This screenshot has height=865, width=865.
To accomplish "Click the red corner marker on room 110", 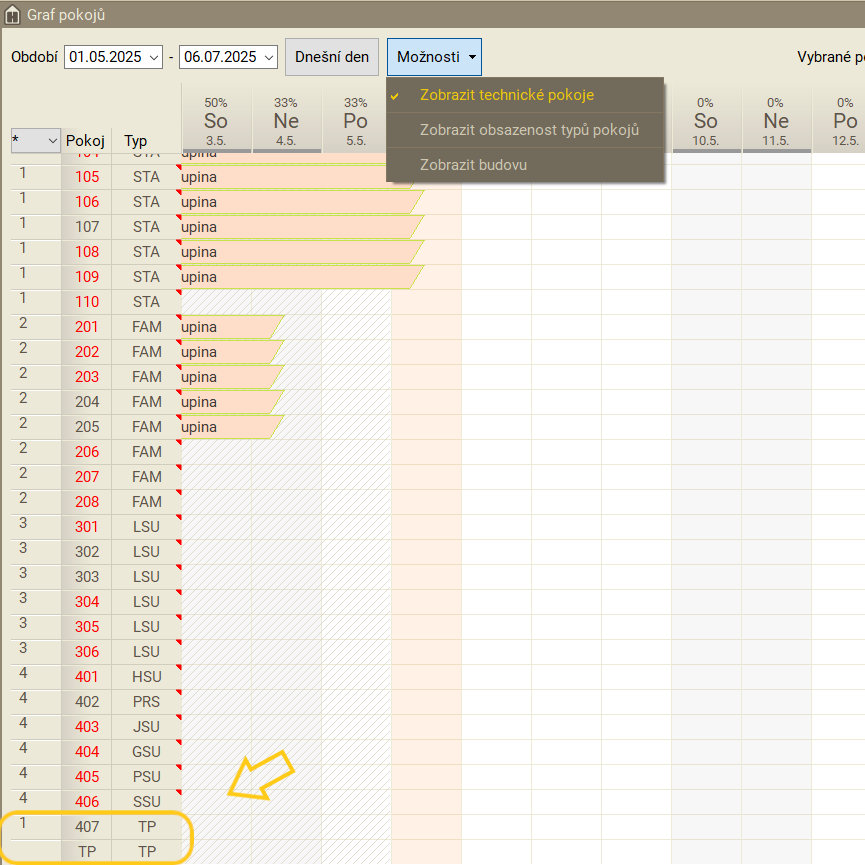I will pos(179,293).
